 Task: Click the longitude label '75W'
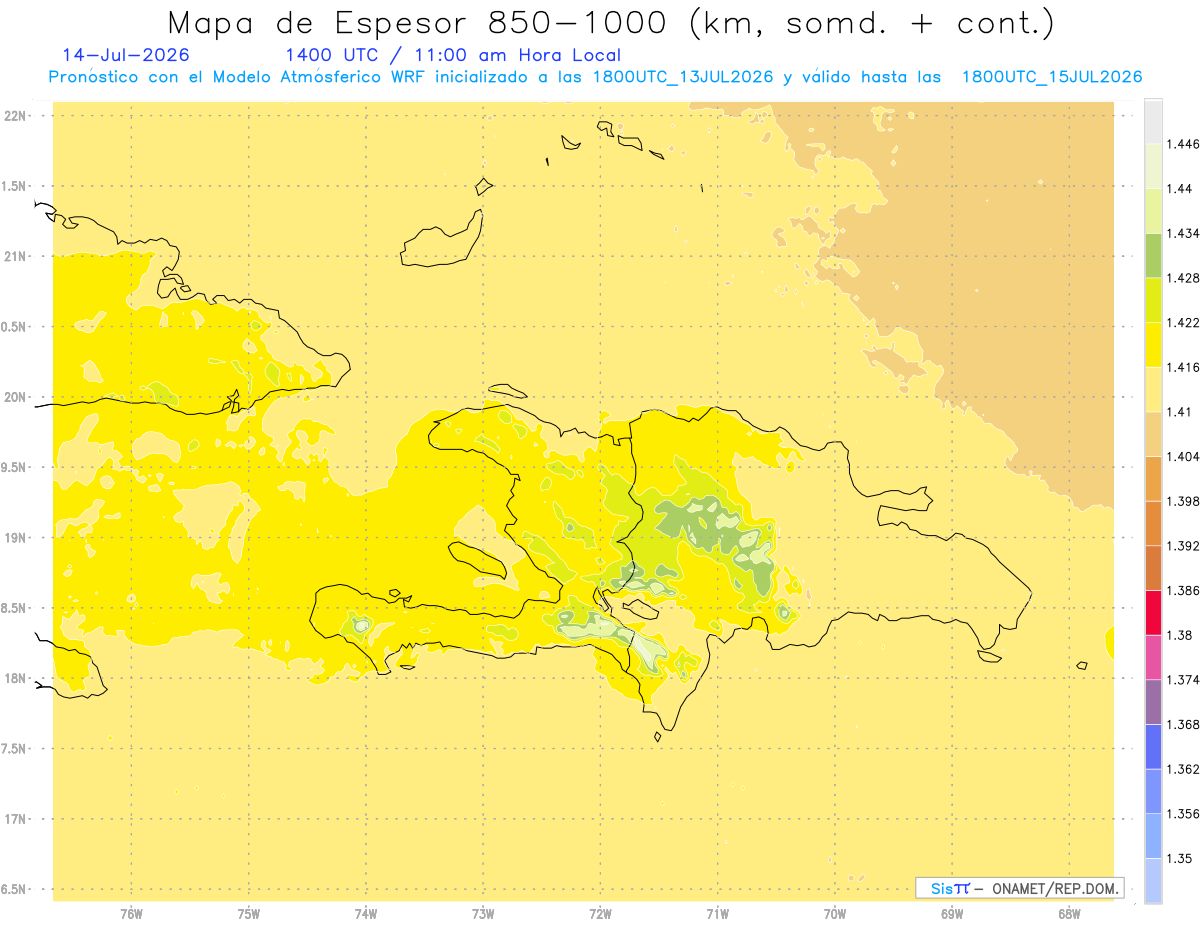pyautogui.click(x=249, y=913)
